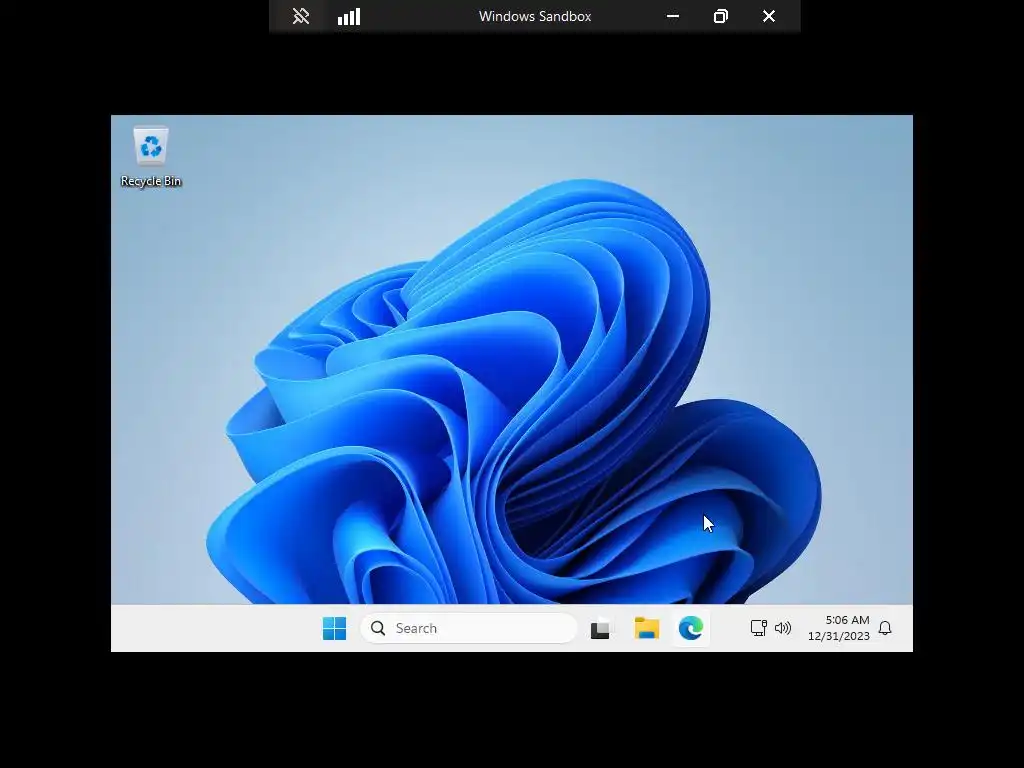Show notifications via the bell icon
Image resolution: width=1024 pixels, height=768 pixels.
885,628
